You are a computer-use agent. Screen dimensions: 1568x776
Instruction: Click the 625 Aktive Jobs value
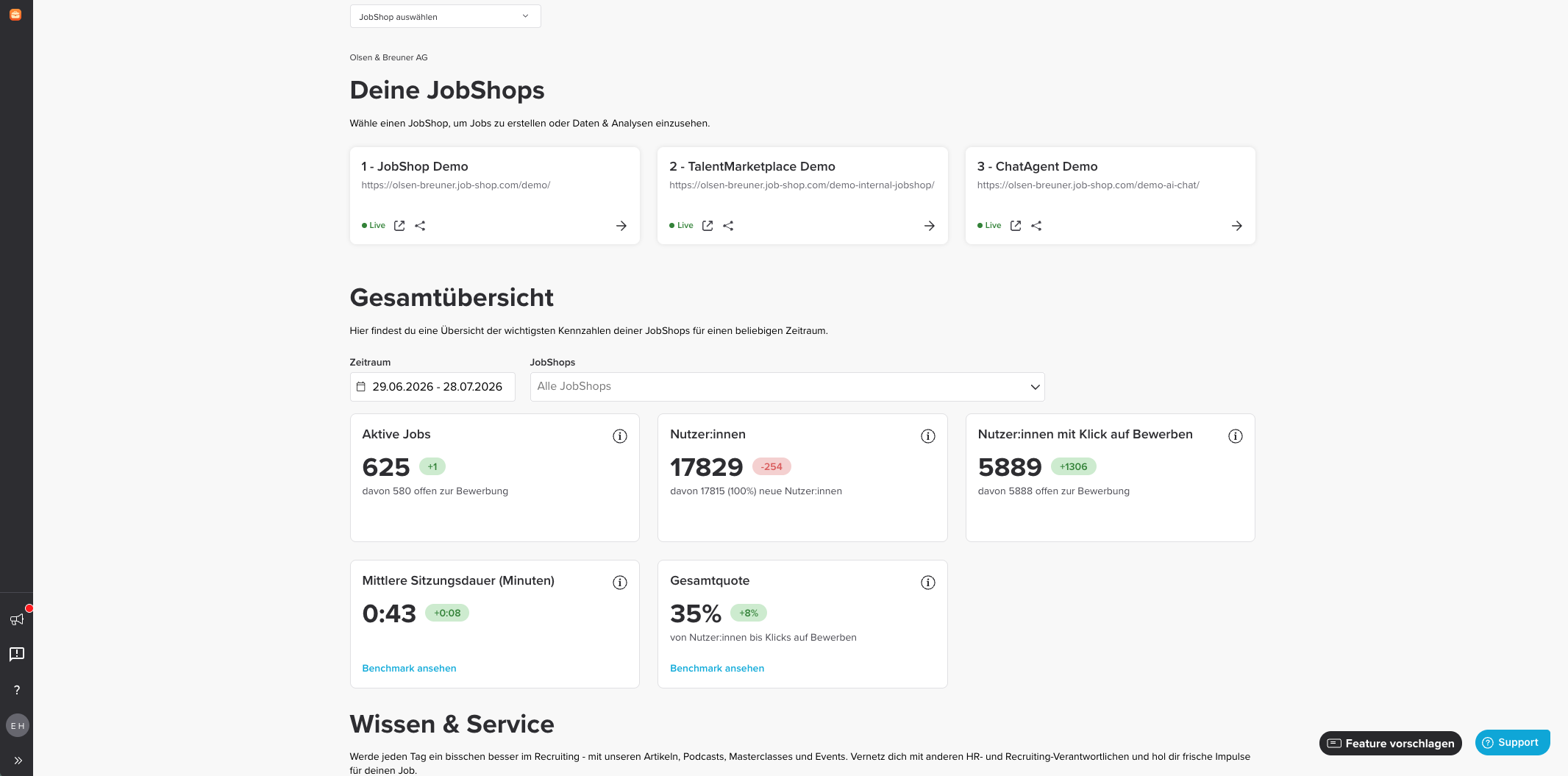point(386,467)
